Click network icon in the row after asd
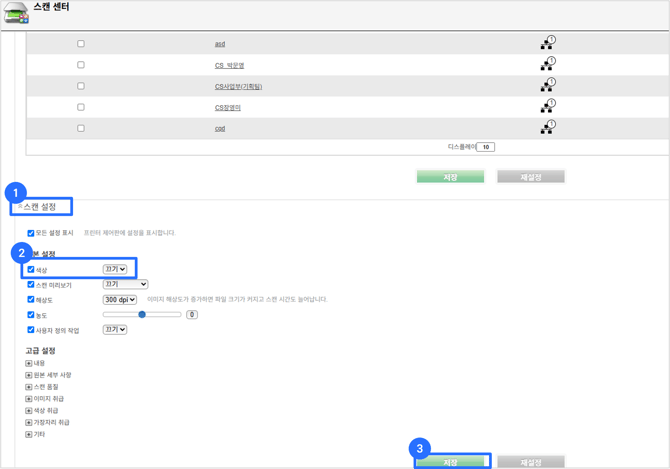Image resolution: width=670 pixels, height=469 pixels. coord(548,63)
